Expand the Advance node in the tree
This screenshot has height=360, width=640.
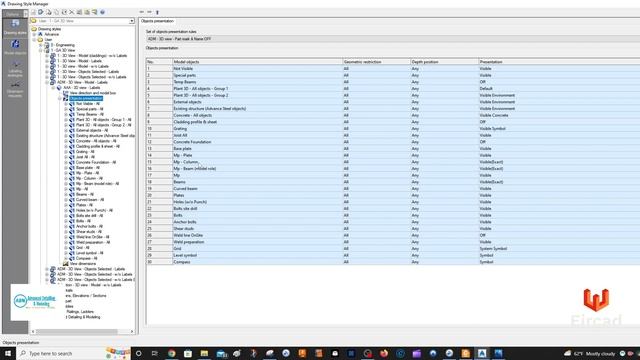[x=34, y=34]
